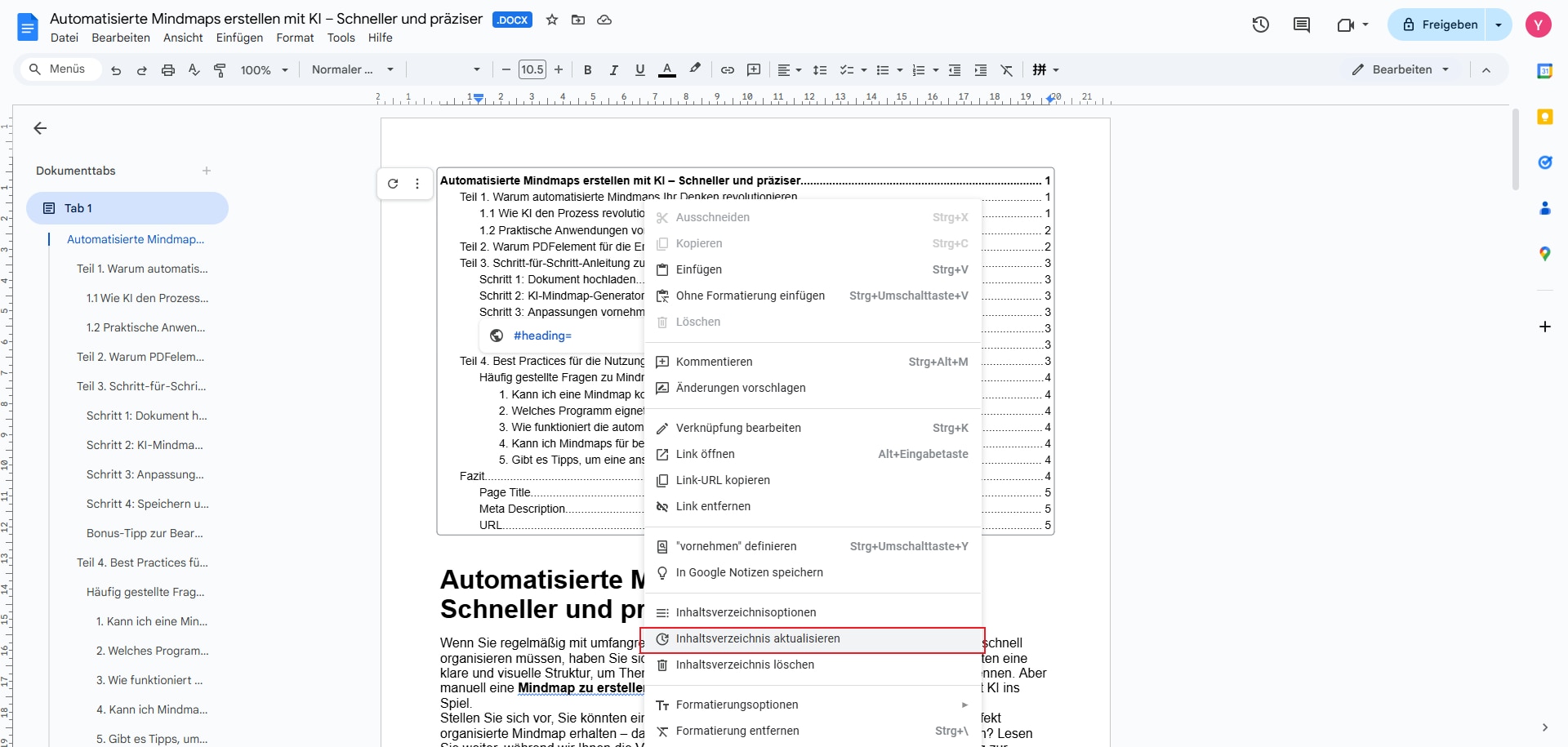The width and height of the screenshot is (1568, 747).
Task: Open the highlight color marker
Action: [x=695, y=69]
